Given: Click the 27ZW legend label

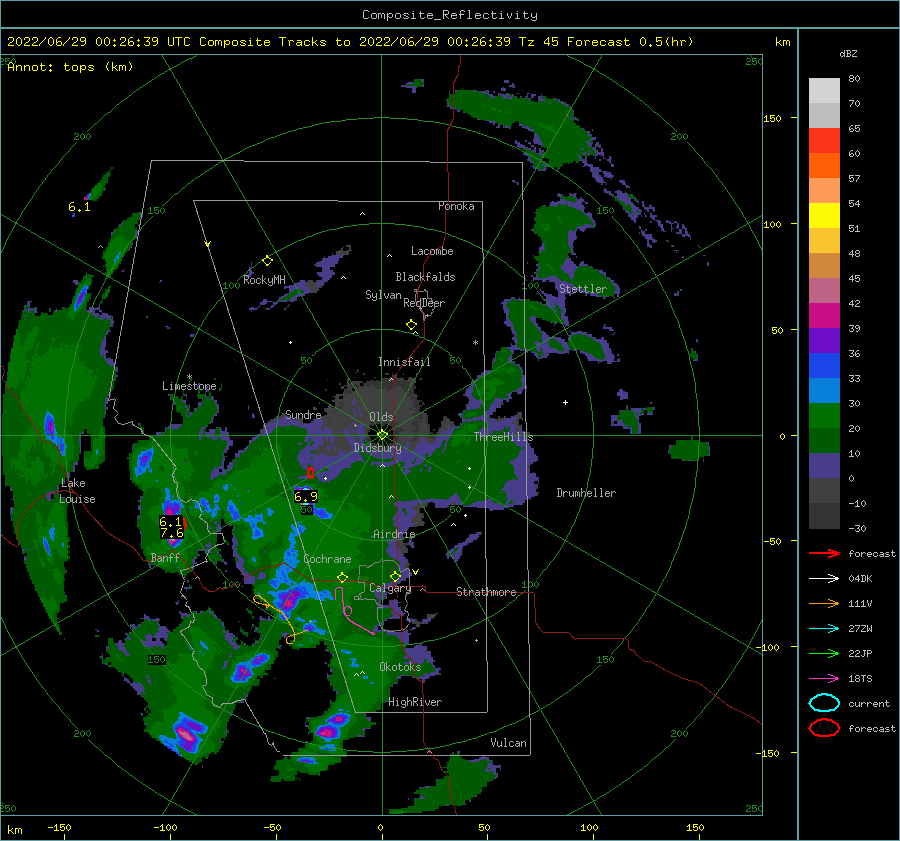Looking at the screenshot, I should click(x=860, y=629).
